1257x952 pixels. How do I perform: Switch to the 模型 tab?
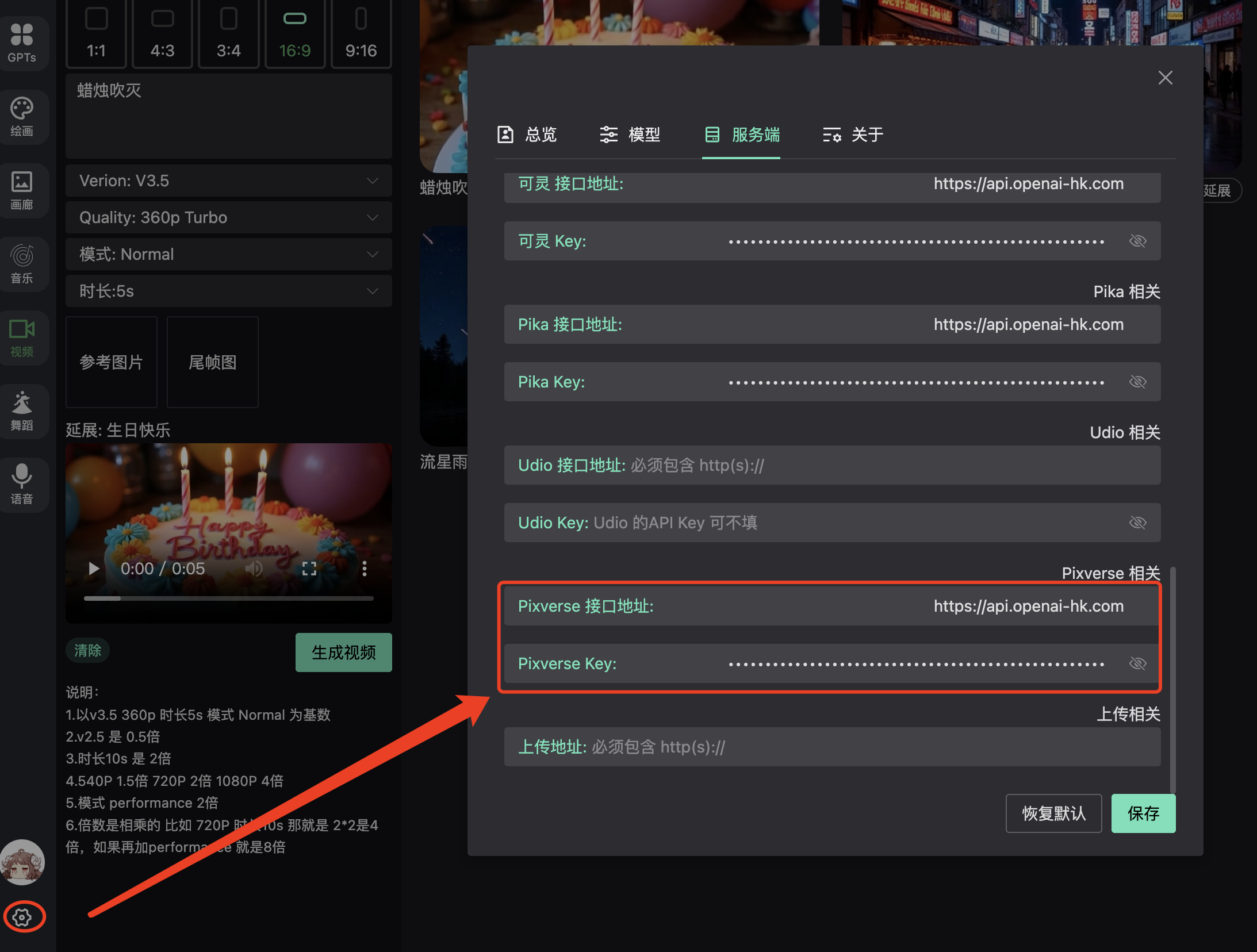(631, 135)
